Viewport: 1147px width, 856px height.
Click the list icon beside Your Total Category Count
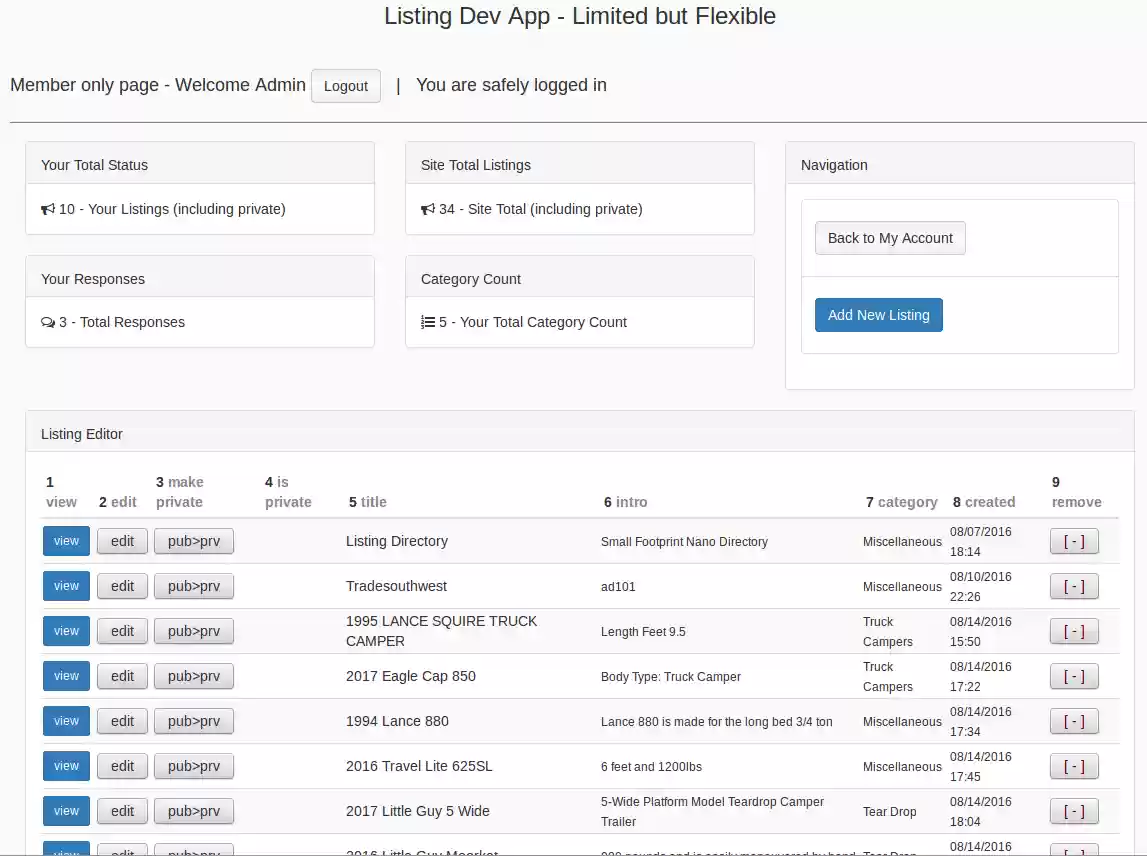pyautogui.click(x=427, y=322)
